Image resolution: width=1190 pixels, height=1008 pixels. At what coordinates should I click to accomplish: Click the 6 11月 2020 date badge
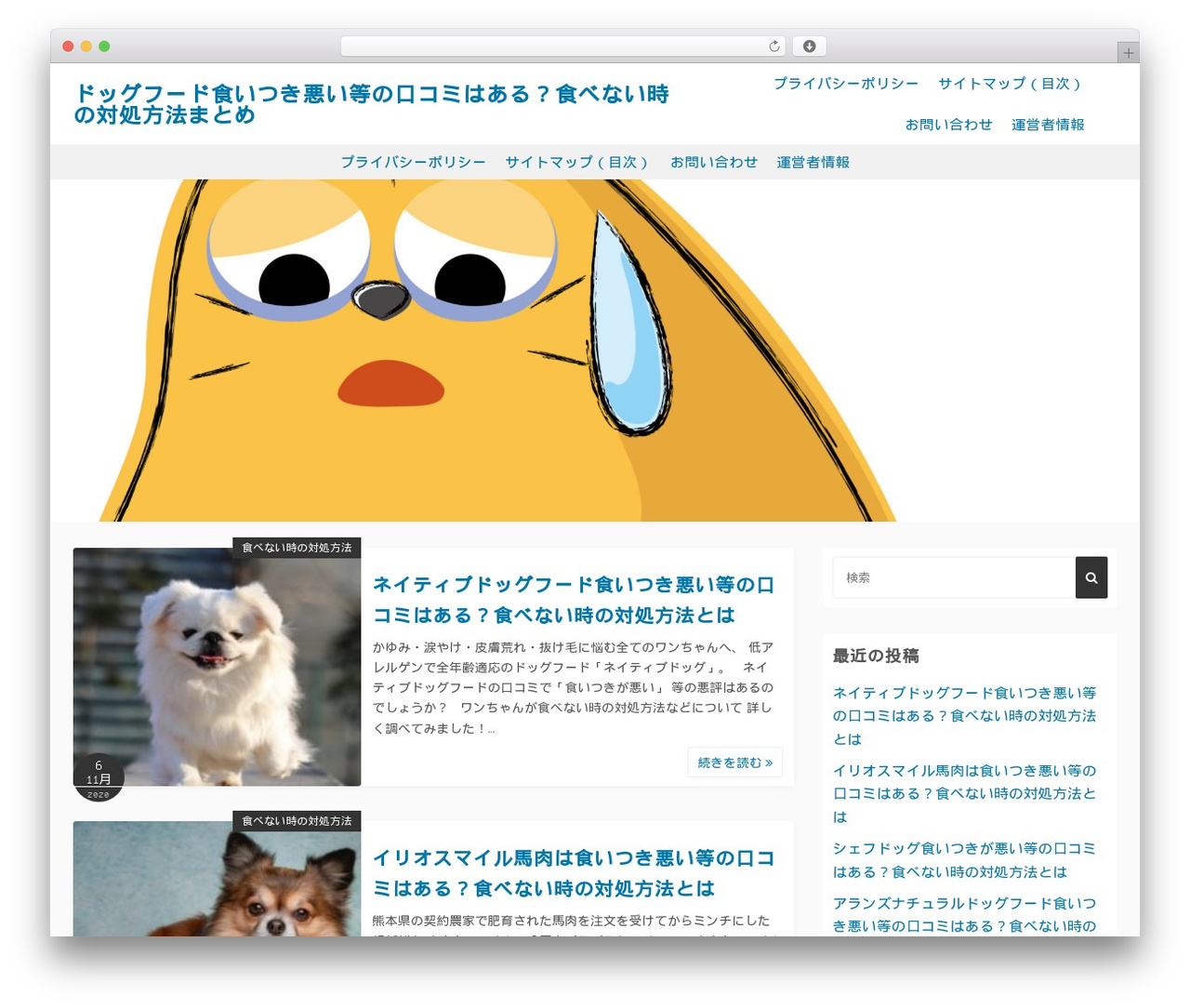(x=99, y=778)
